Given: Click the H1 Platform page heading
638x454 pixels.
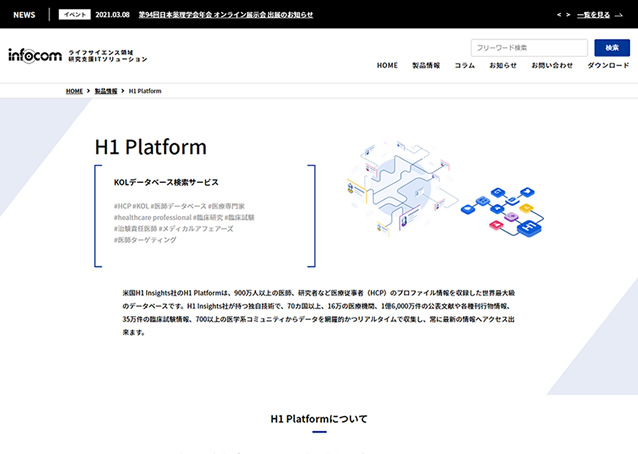Looking at the screenshot, I should (151, 147).
